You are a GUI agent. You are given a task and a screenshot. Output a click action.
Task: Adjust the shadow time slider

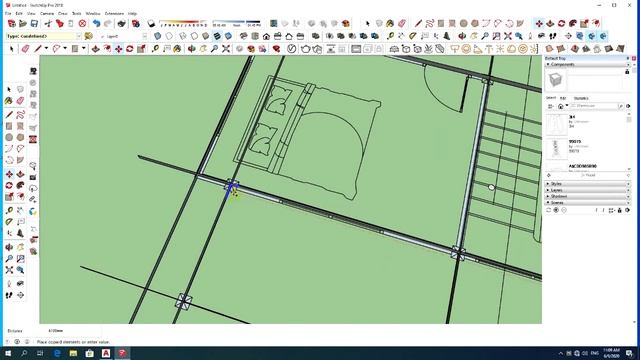click(236, 22)
